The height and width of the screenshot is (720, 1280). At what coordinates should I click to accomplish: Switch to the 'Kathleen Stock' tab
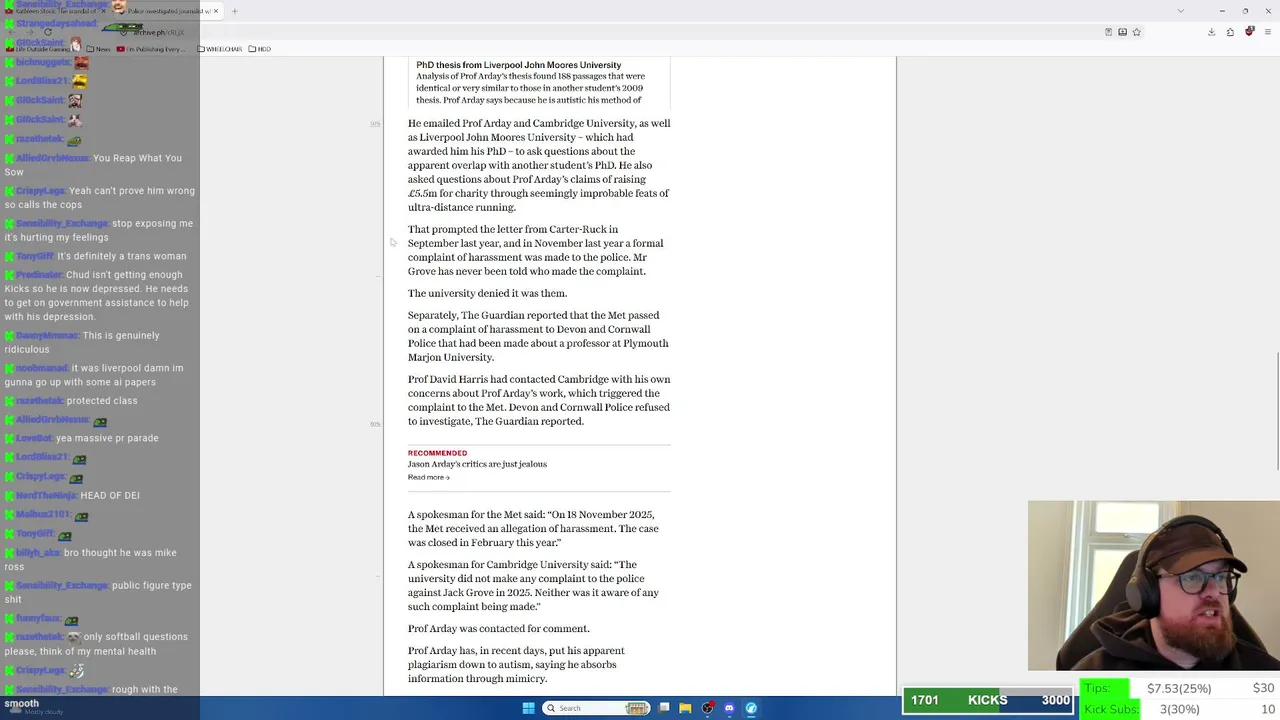(55, 11)
